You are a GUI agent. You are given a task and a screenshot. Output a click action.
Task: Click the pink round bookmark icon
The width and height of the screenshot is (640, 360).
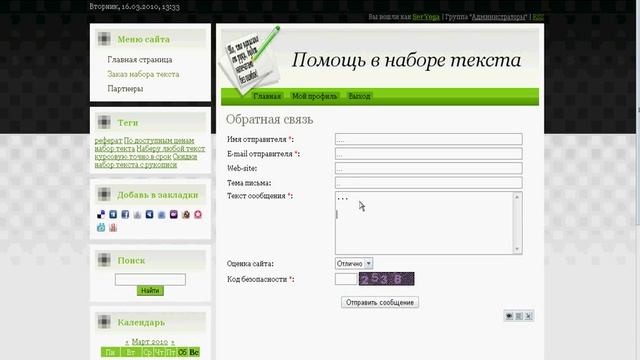click(198, 214)
